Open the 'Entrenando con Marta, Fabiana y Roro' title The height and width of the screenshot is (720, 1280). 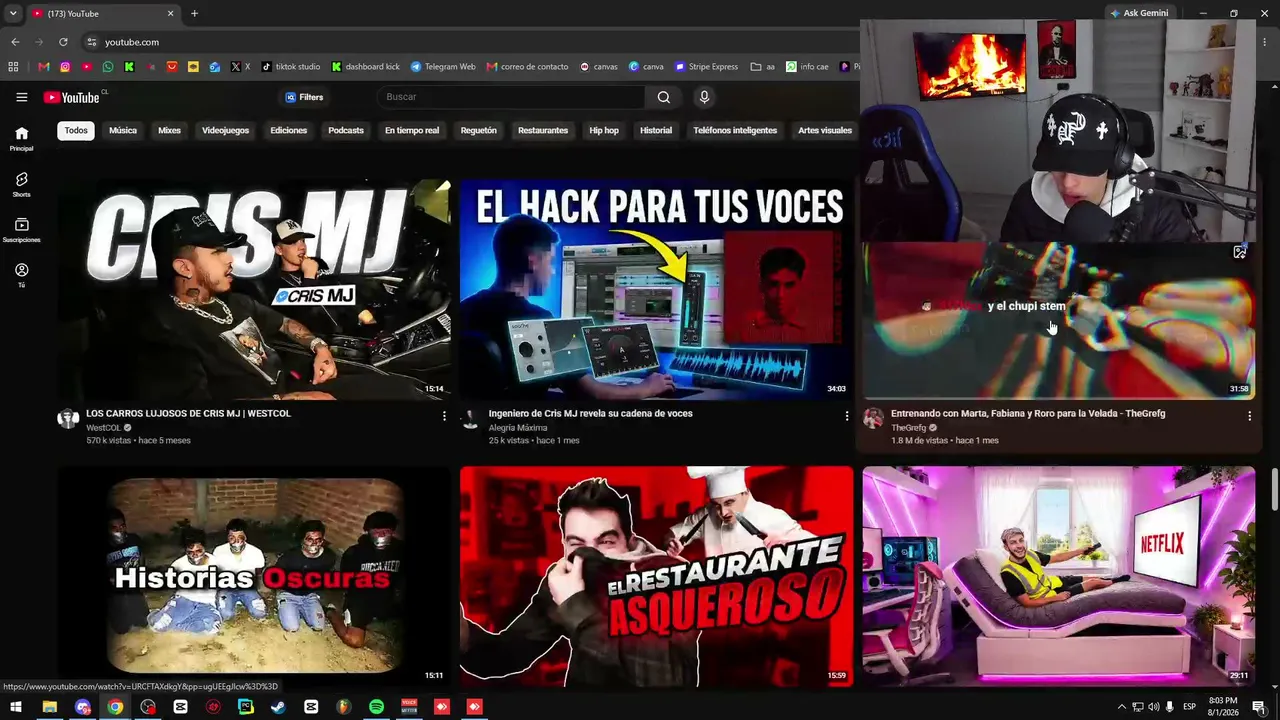pyautogui.click(x=1028, y=413)
